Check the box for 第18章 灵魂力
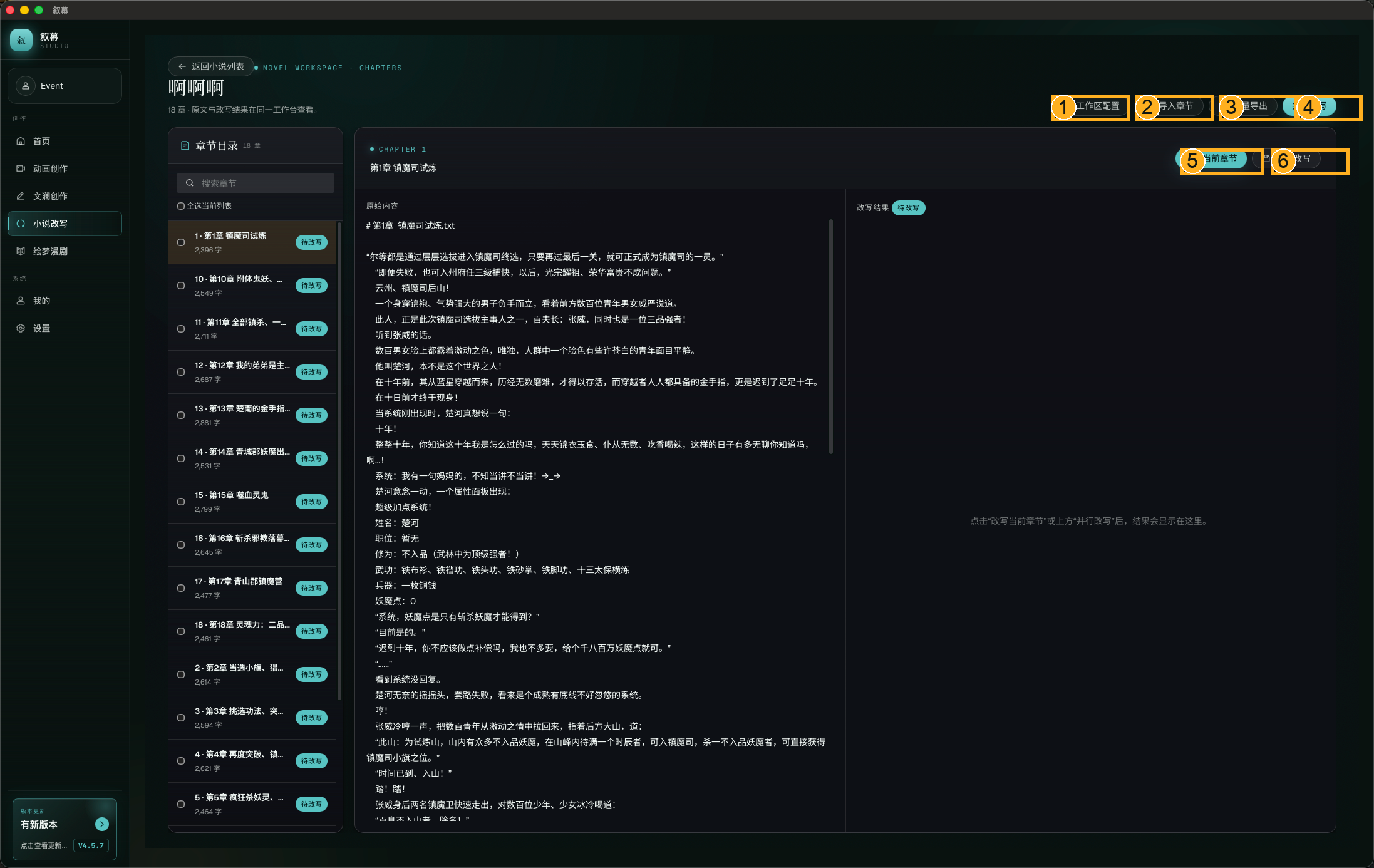This screenshot has height=868, width=1374. (181, 631)
